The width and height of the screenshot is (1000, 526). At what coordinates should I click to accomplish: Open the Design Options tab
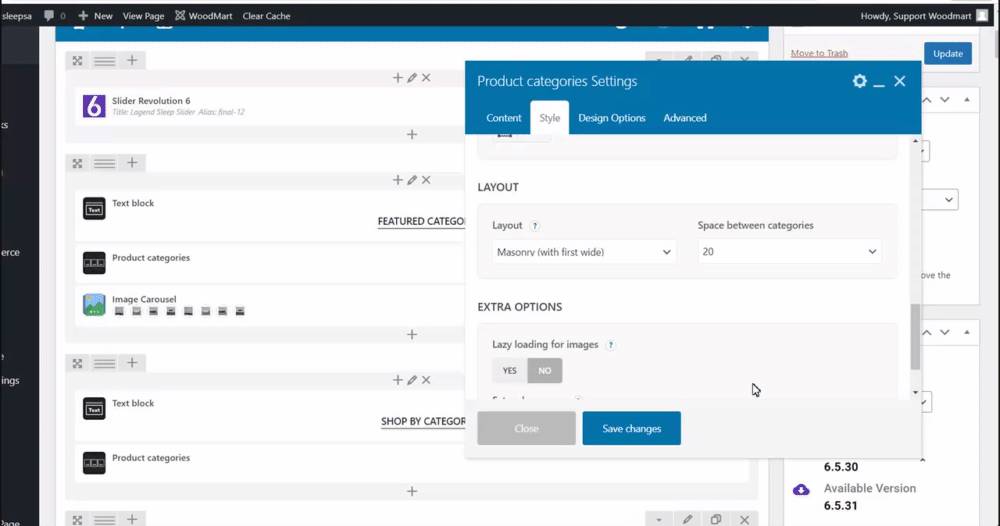click(612, 118)
